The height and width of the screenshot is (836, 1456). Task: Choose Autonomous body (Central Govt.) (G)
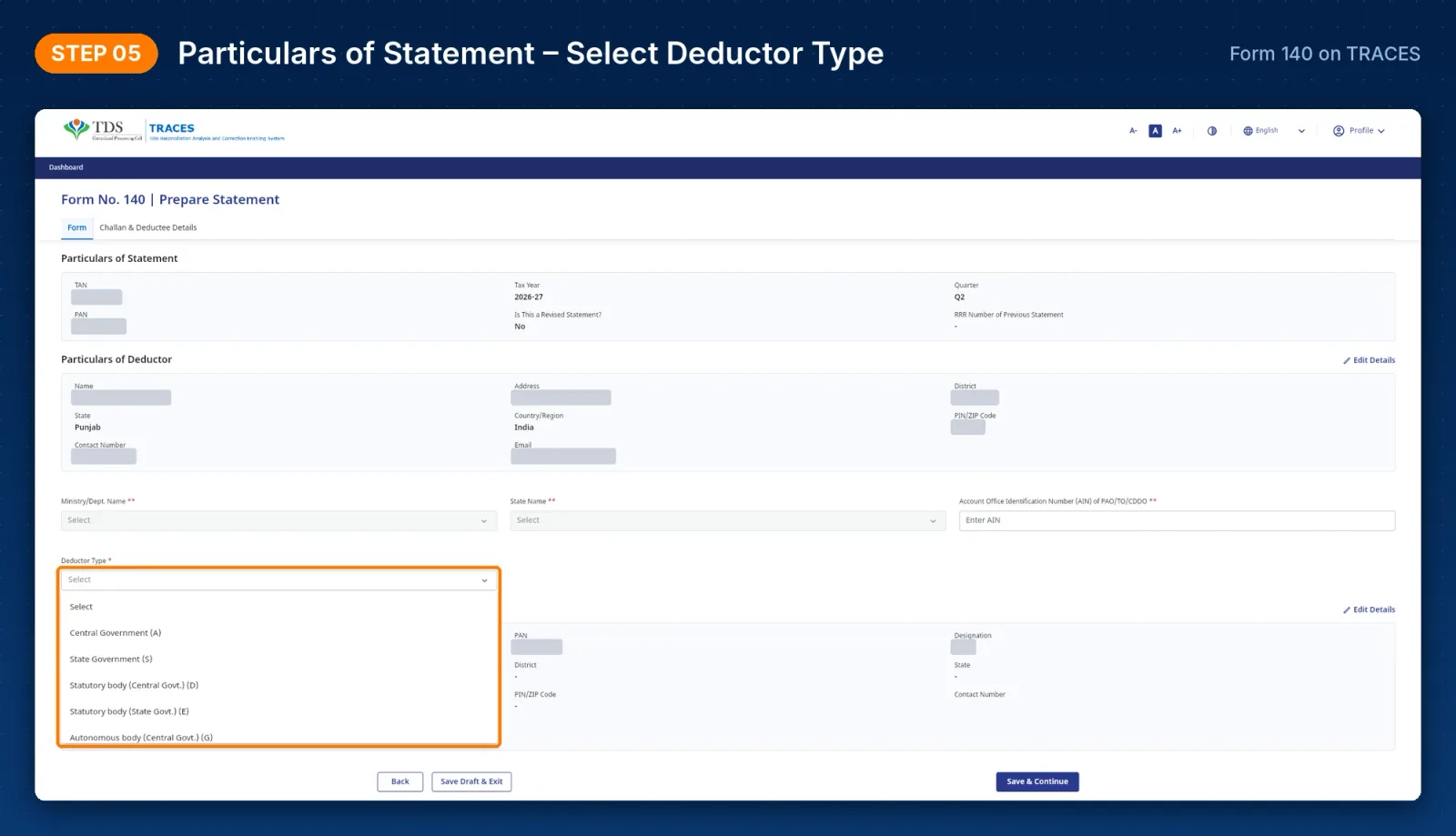278,736
